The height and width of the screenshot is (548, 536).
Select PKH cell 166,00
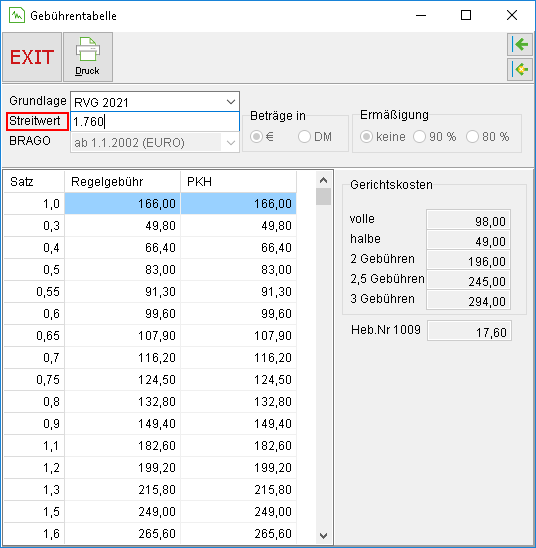[x=239, y=203]
